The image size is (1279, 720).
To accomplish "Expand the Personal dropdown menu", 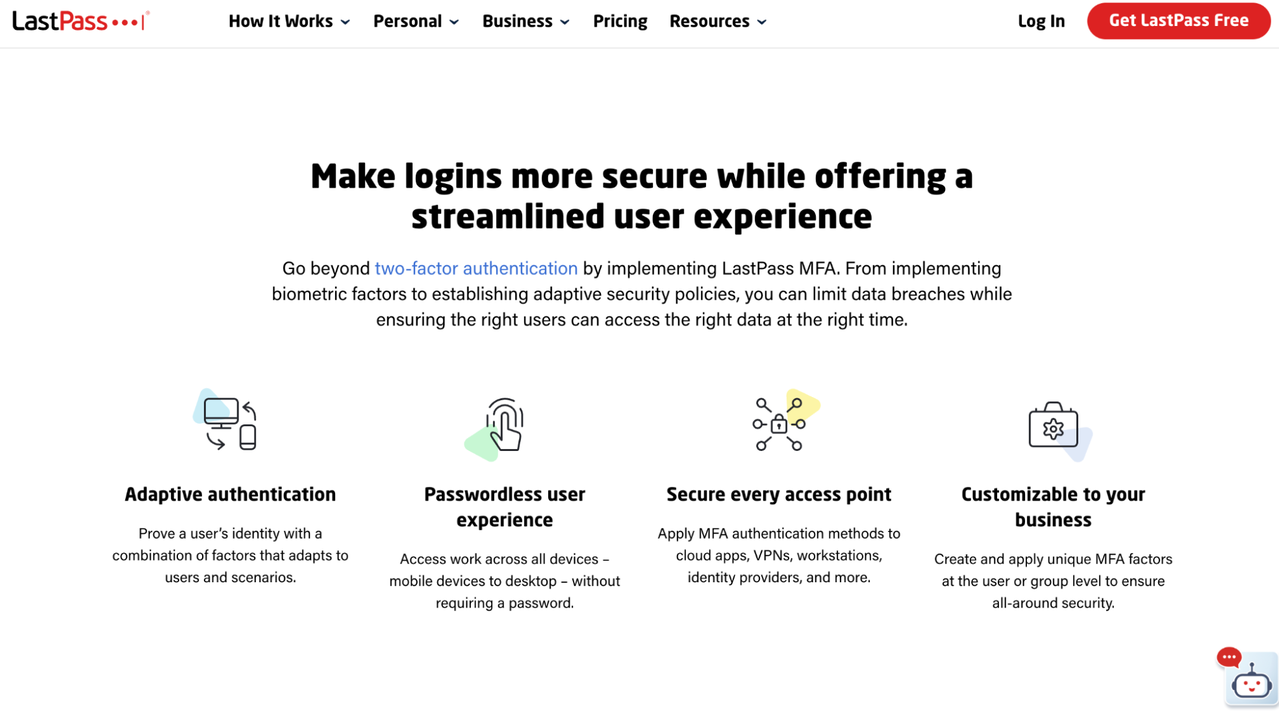I will 416,21.
